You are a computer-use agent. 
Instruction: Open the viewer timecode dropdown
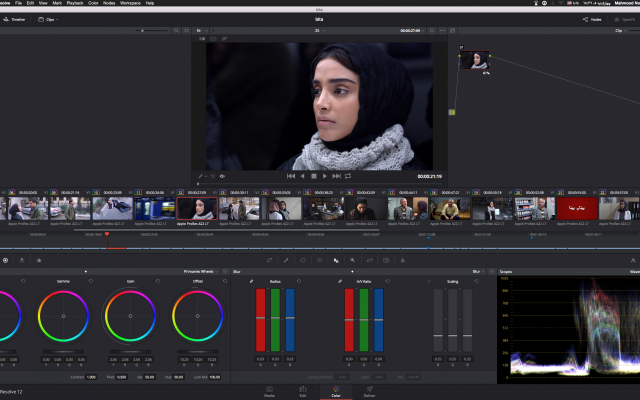(x=412, y=31)
